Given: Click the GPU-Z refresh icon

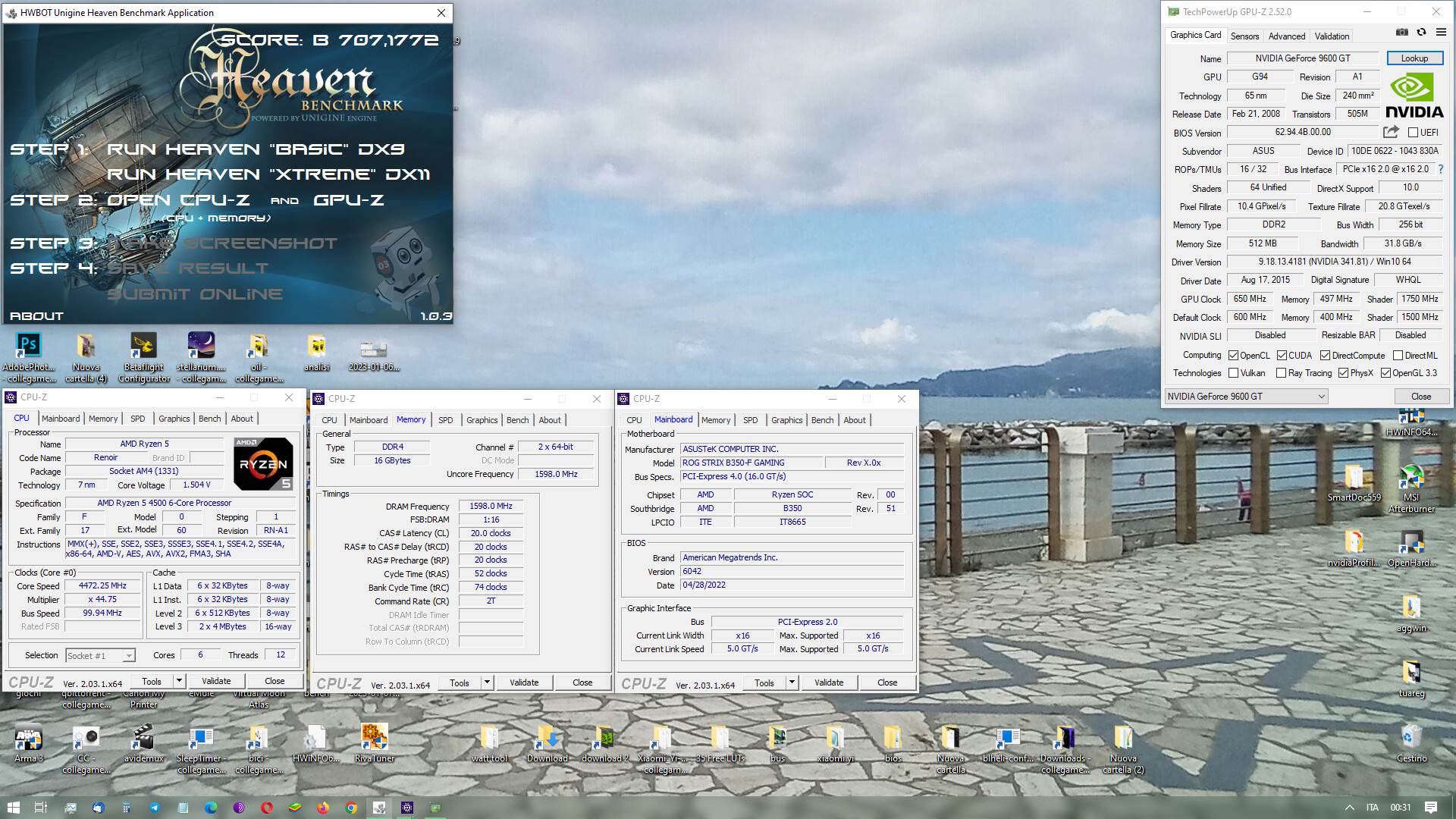Looking at the screenshot, I should click(1421, 32).
